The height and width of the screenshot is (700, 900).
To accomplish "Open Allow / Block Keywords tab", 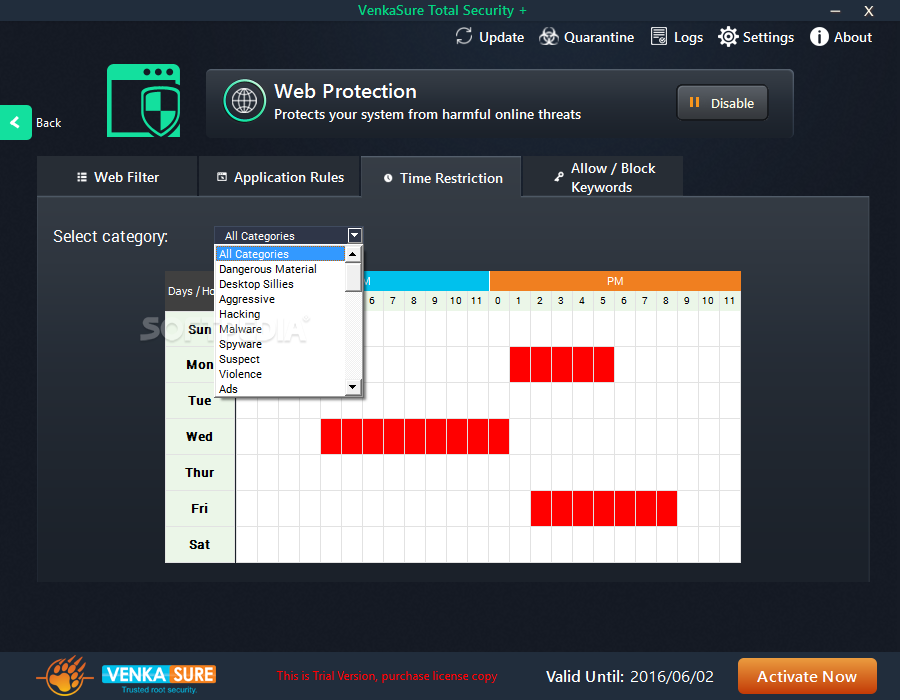I will pos(603,177).
